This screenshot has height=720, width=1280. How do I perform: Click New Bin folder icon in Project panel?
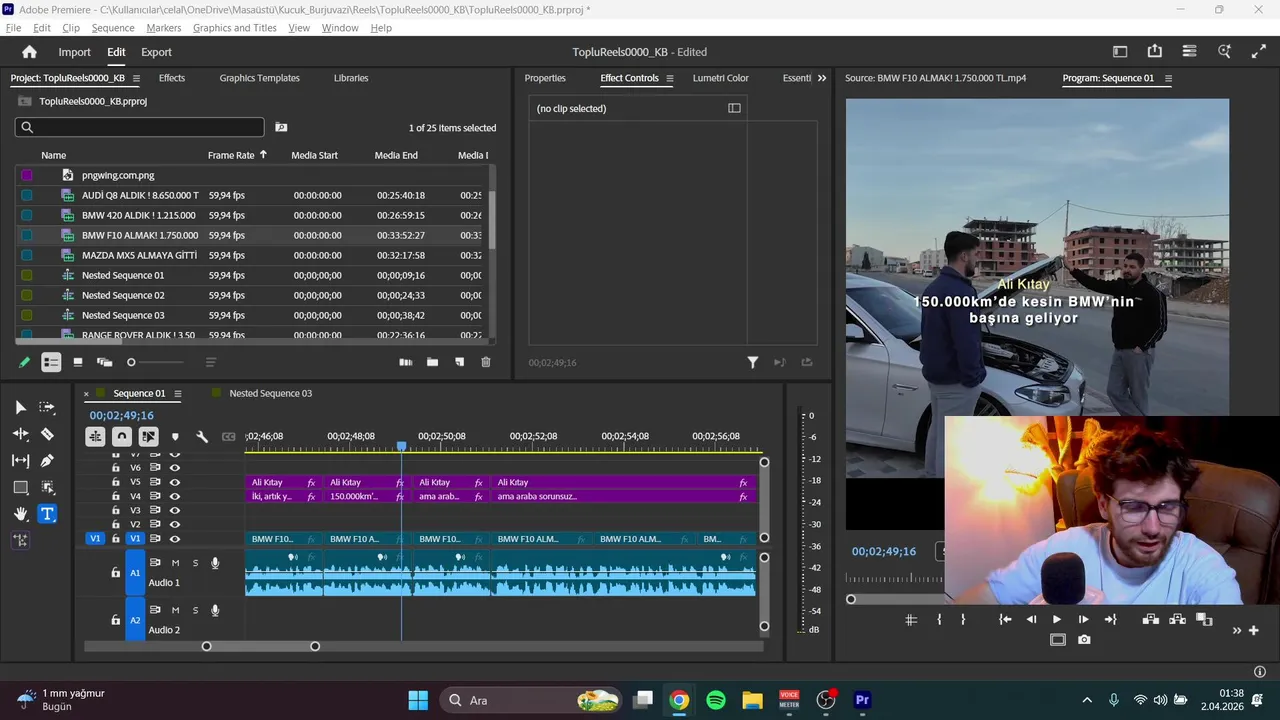432,362
